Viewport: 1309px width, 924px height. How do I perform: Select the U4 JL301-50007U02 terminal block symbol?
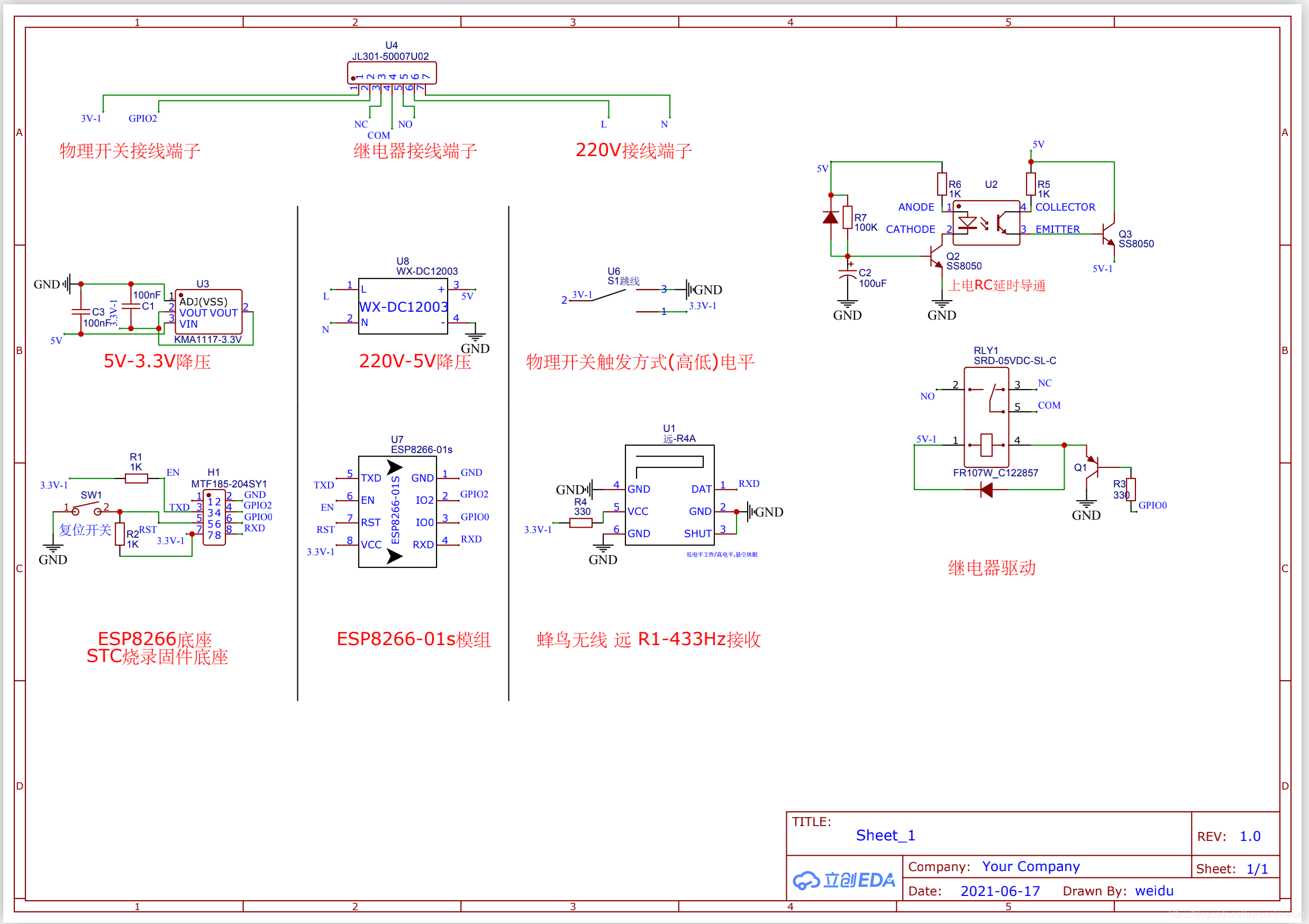(x=392, y=73)
